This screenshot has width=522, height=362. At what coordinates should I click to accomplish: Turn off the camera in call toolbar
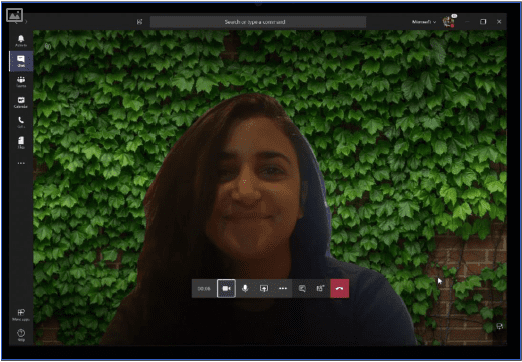point(226,288)
